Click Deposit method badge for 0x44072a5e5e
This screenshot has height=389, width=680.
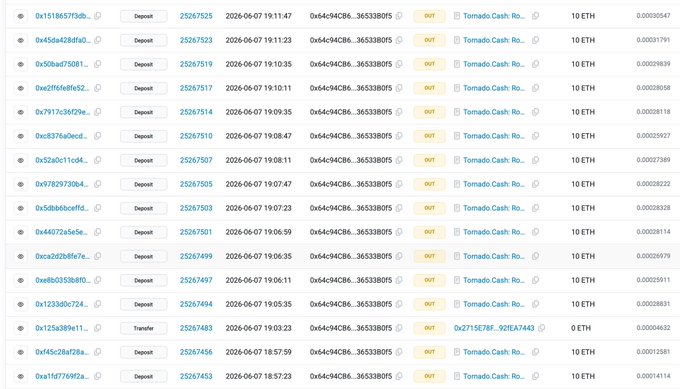[x=144, y=232]
